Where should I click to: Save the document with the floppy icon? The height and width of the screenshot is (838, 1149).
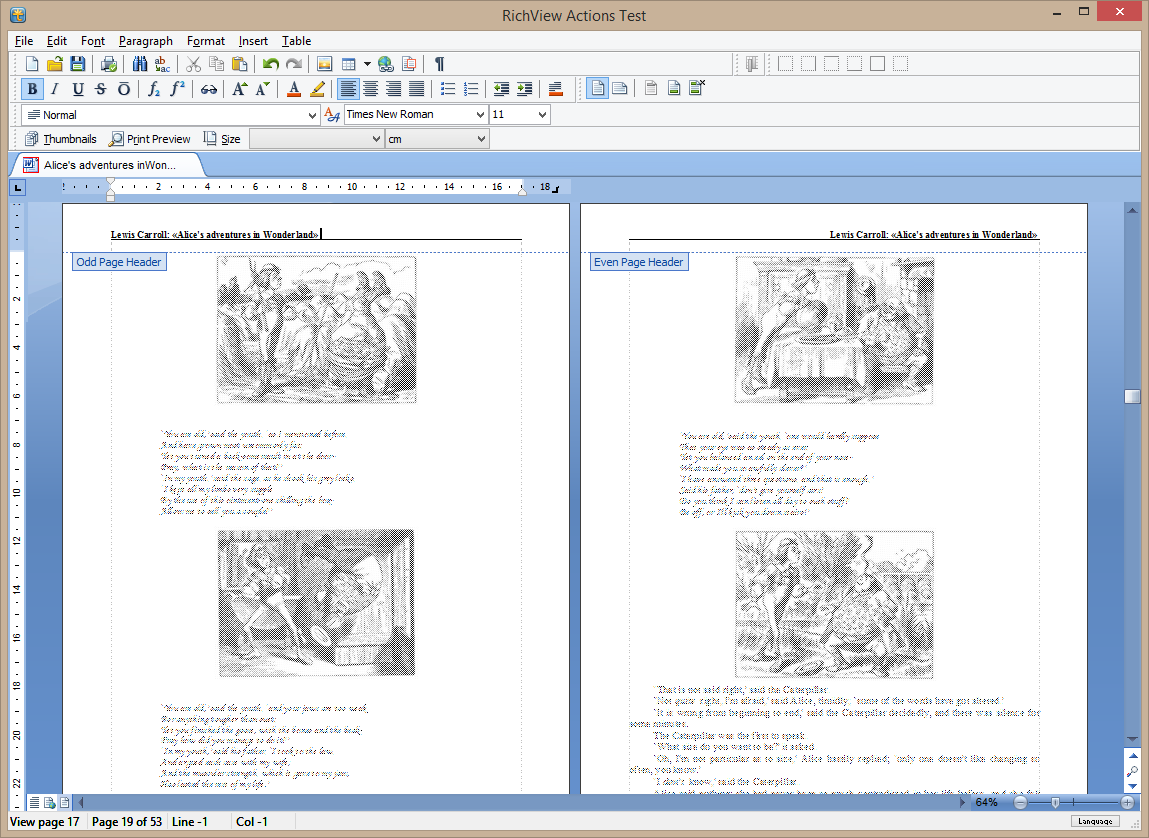point(77,64)
